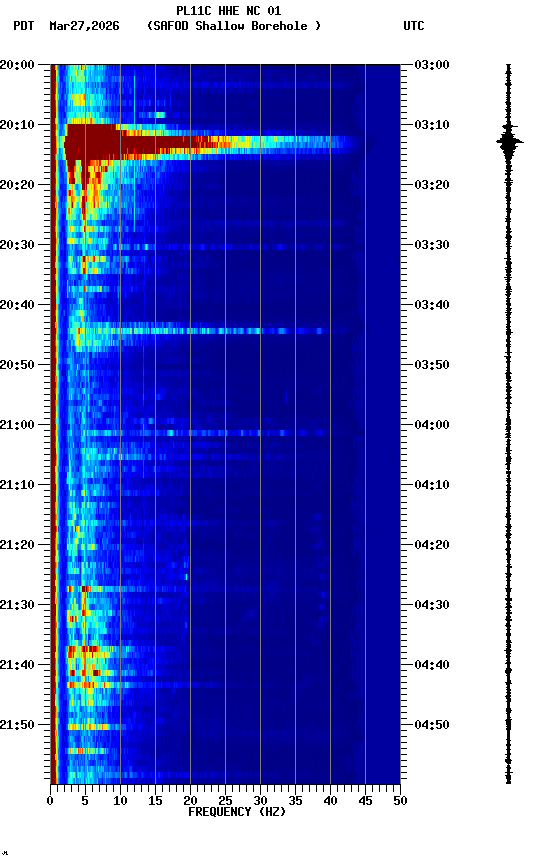Click the '20:20' PDT time label
The width and height of the screenshot is (552, 864).
(17, 185)
